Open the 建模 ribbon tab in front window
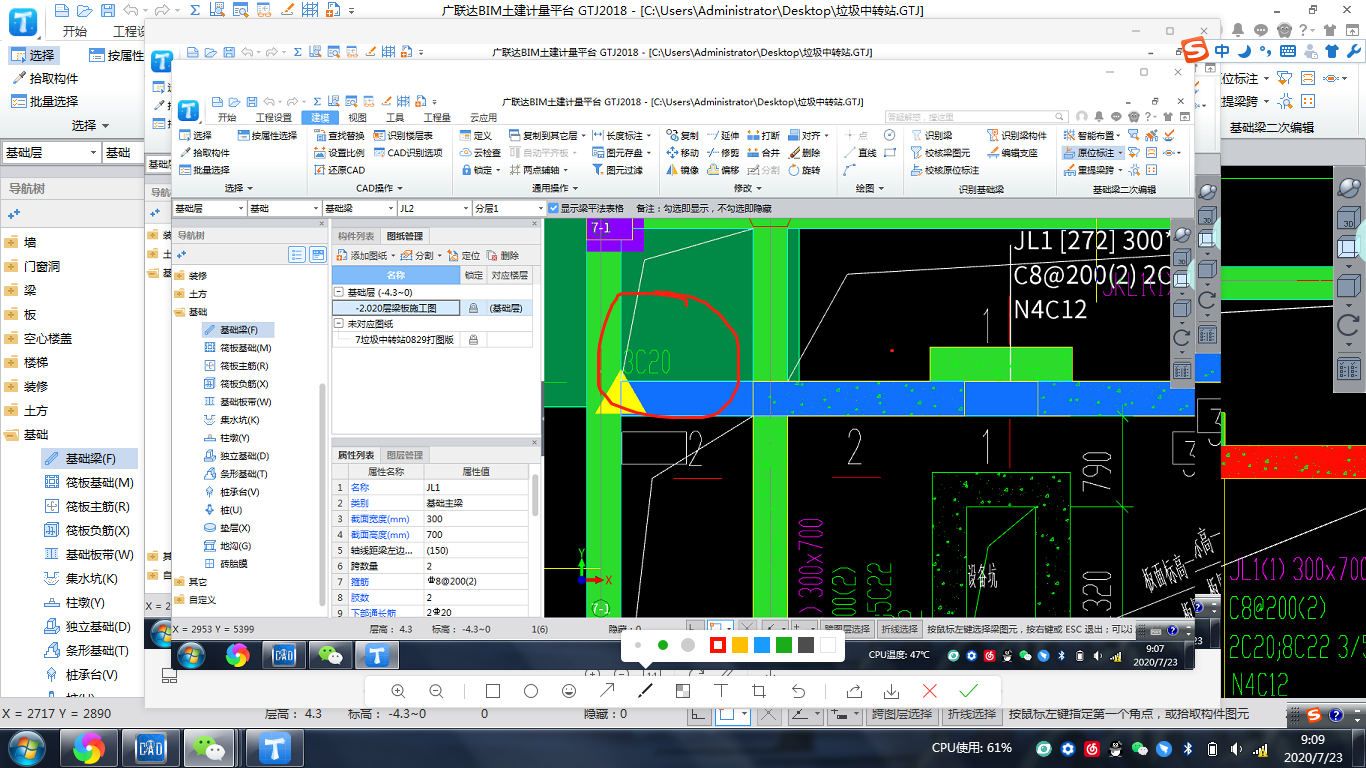The image size is (1366, 768). [320, 117]
